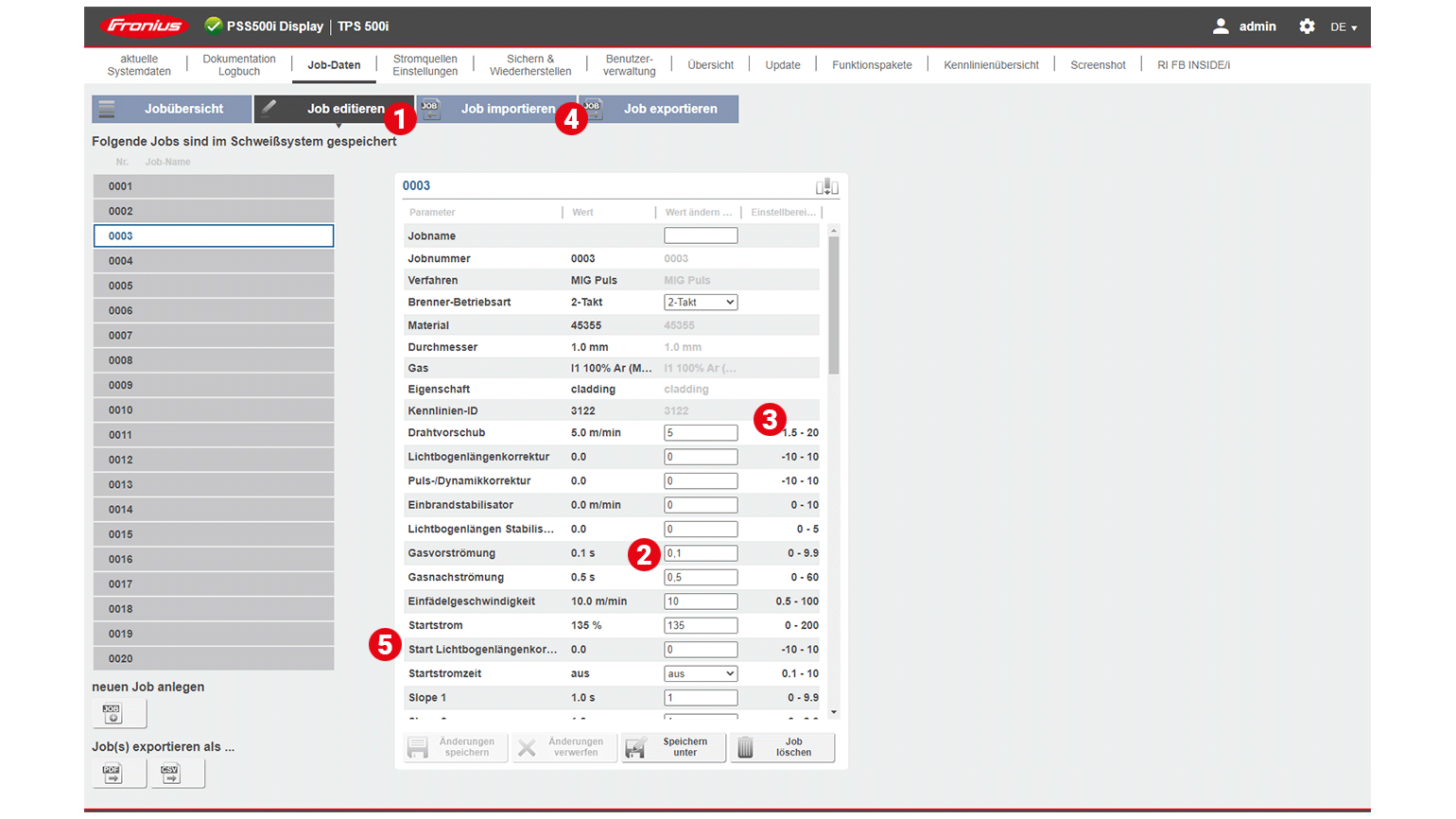Expand the Startstromzeit dropdown
Viewport: 1456px width, 819px height.
pyautogui.click(x=701, y=674)
